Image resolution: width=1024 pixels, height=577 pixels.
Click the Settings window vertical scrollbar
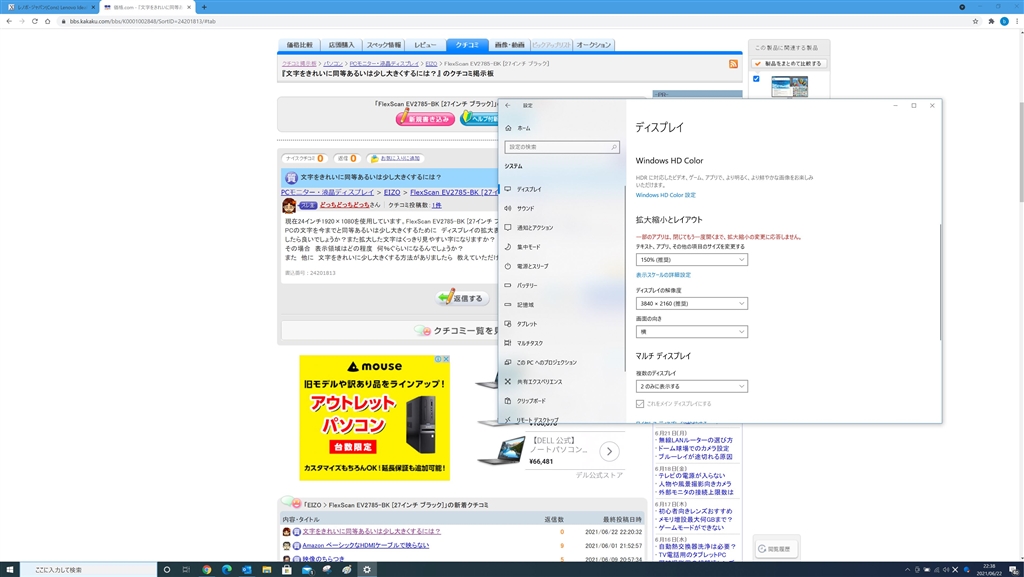pyautogui.click(x=940, y=281)
